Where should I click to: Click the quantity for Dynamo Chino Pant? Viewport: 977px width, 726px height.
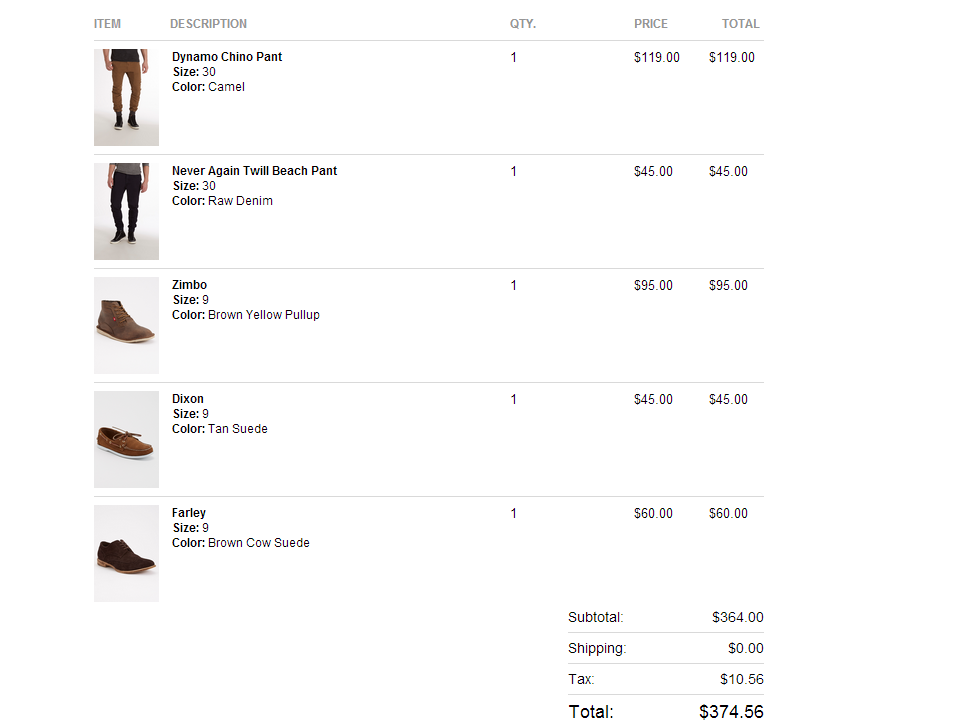514,57
